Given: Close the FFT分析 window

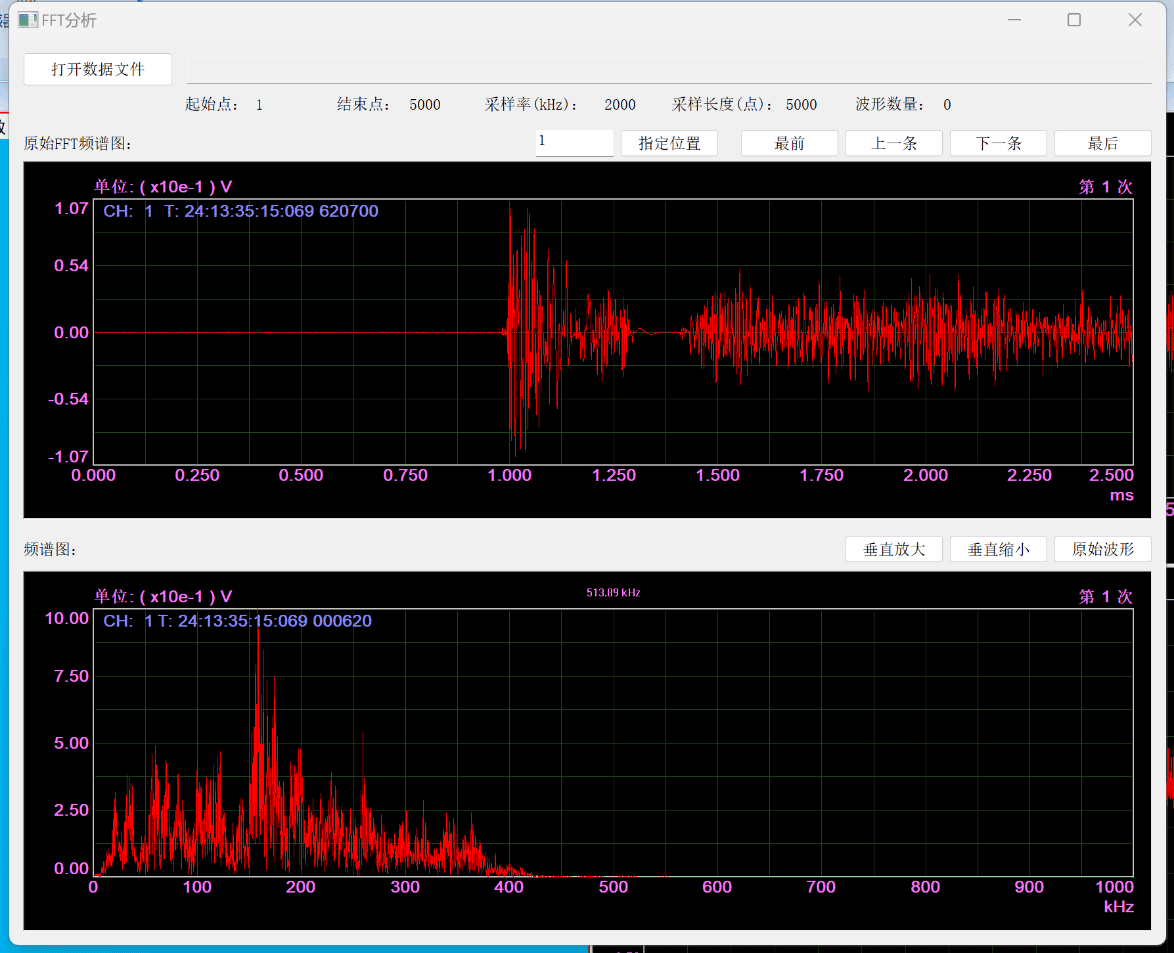Looking at the screenshot, I should pyautogui.click(x=1135, y=20).
